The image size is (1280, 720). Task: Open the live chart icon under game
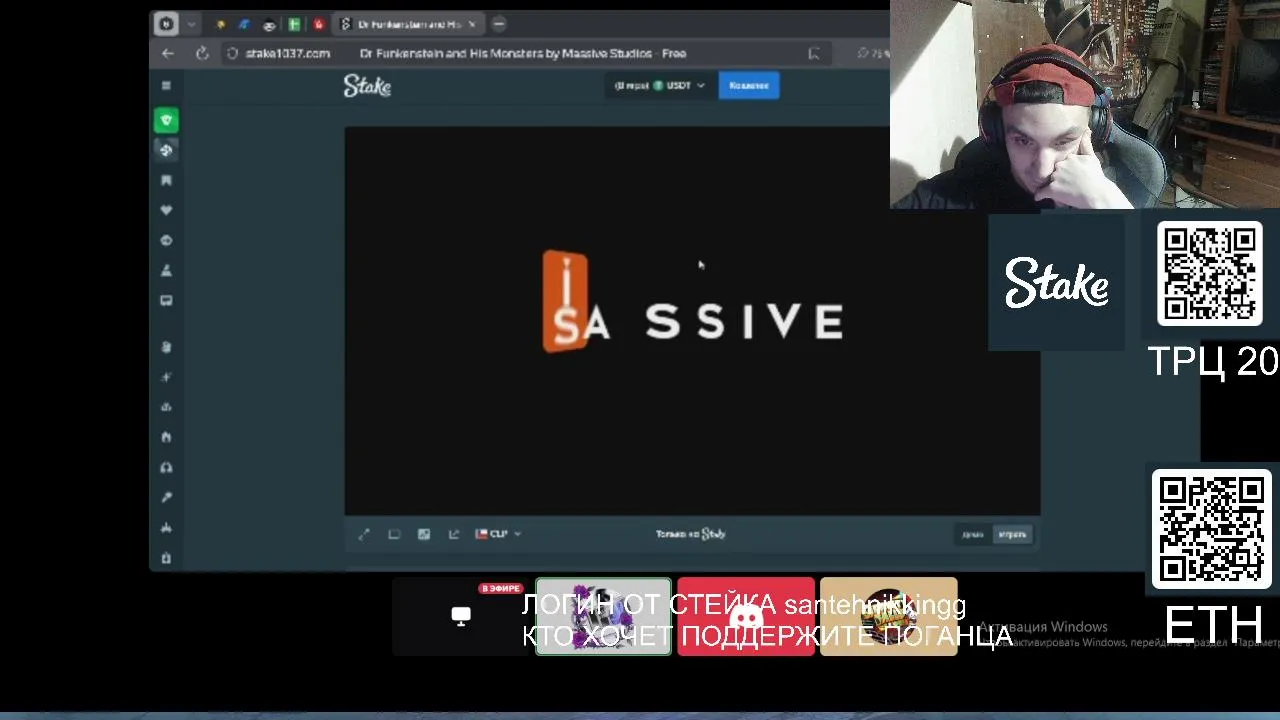pos(454,534)
